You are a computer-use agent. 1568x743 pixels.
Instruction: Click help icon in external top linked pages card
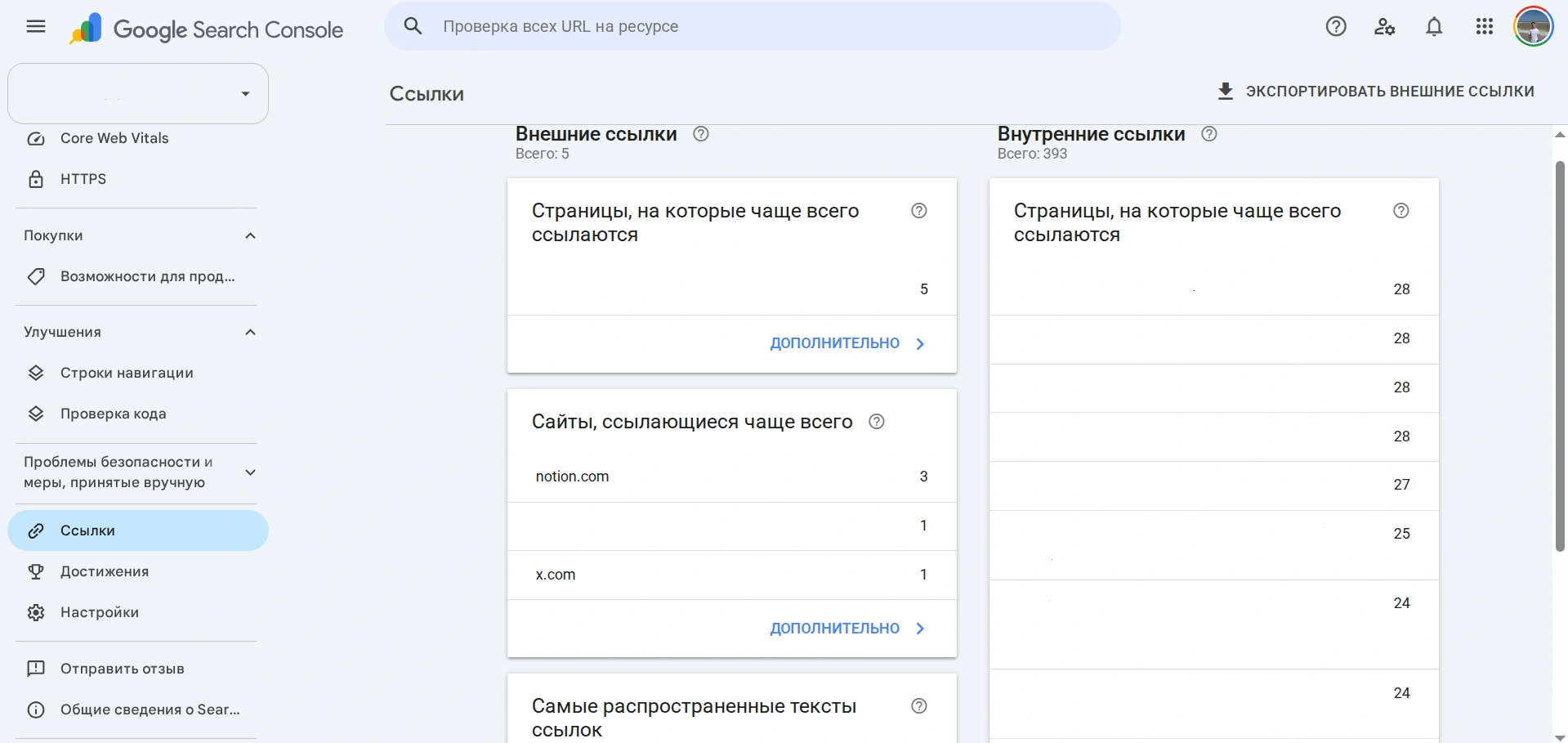click(919, 211)
